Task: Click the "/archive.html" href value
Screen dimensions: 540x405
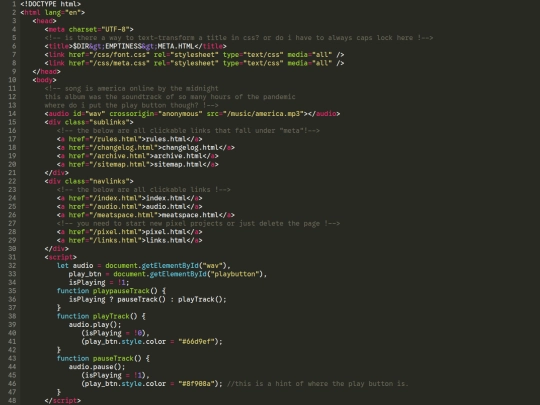Action: click(x=121, y=156)
